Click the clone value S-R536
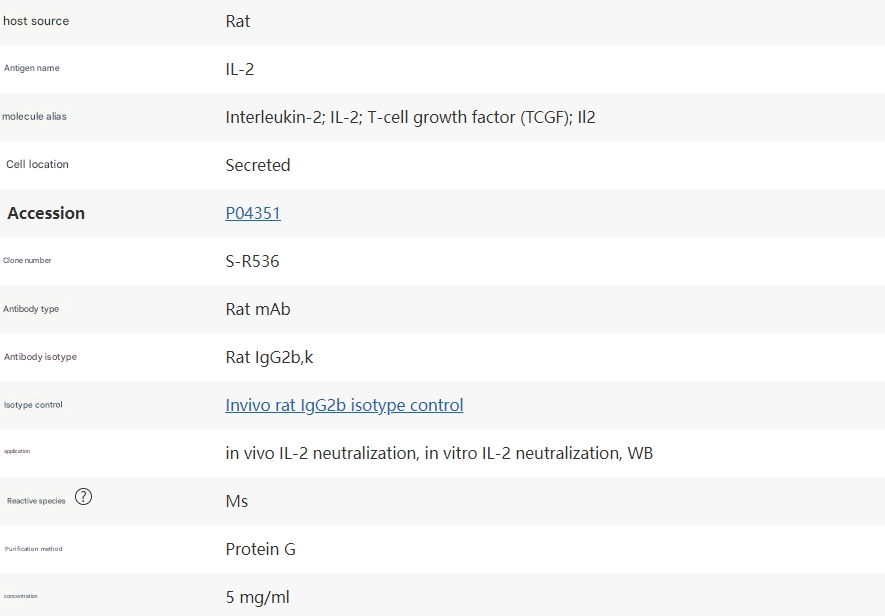 252,261
